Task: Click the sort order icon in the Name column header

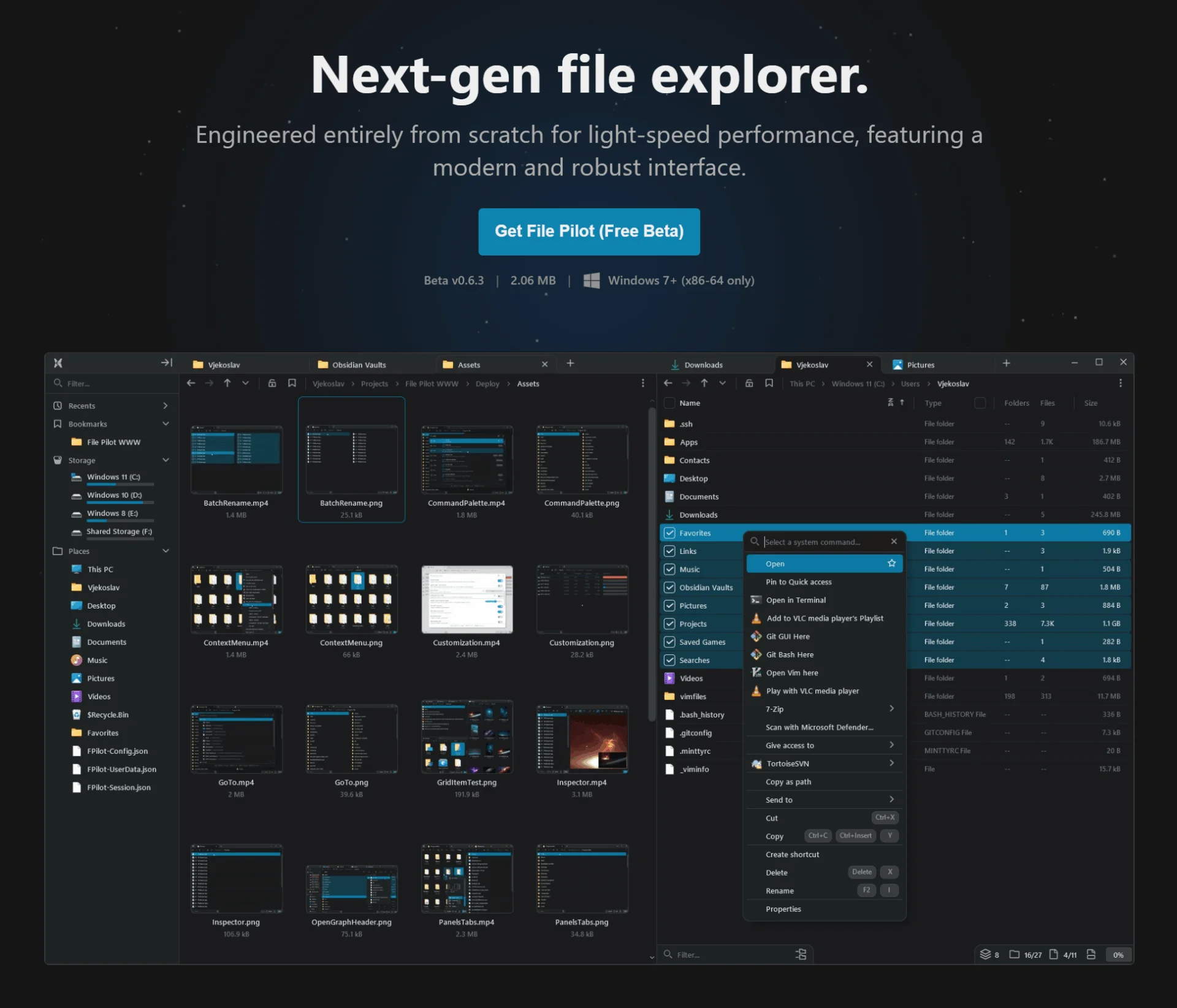Action: pos(901,403)
